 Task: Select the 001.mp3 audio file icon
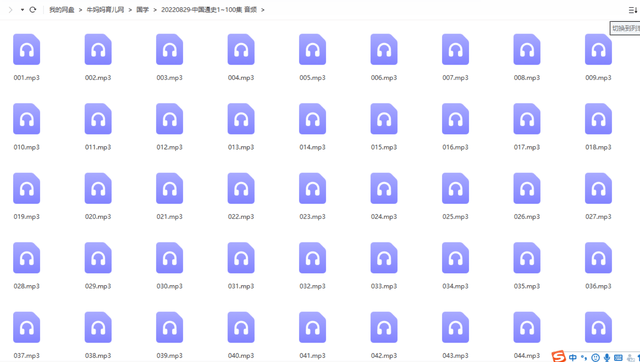(27, 49)
